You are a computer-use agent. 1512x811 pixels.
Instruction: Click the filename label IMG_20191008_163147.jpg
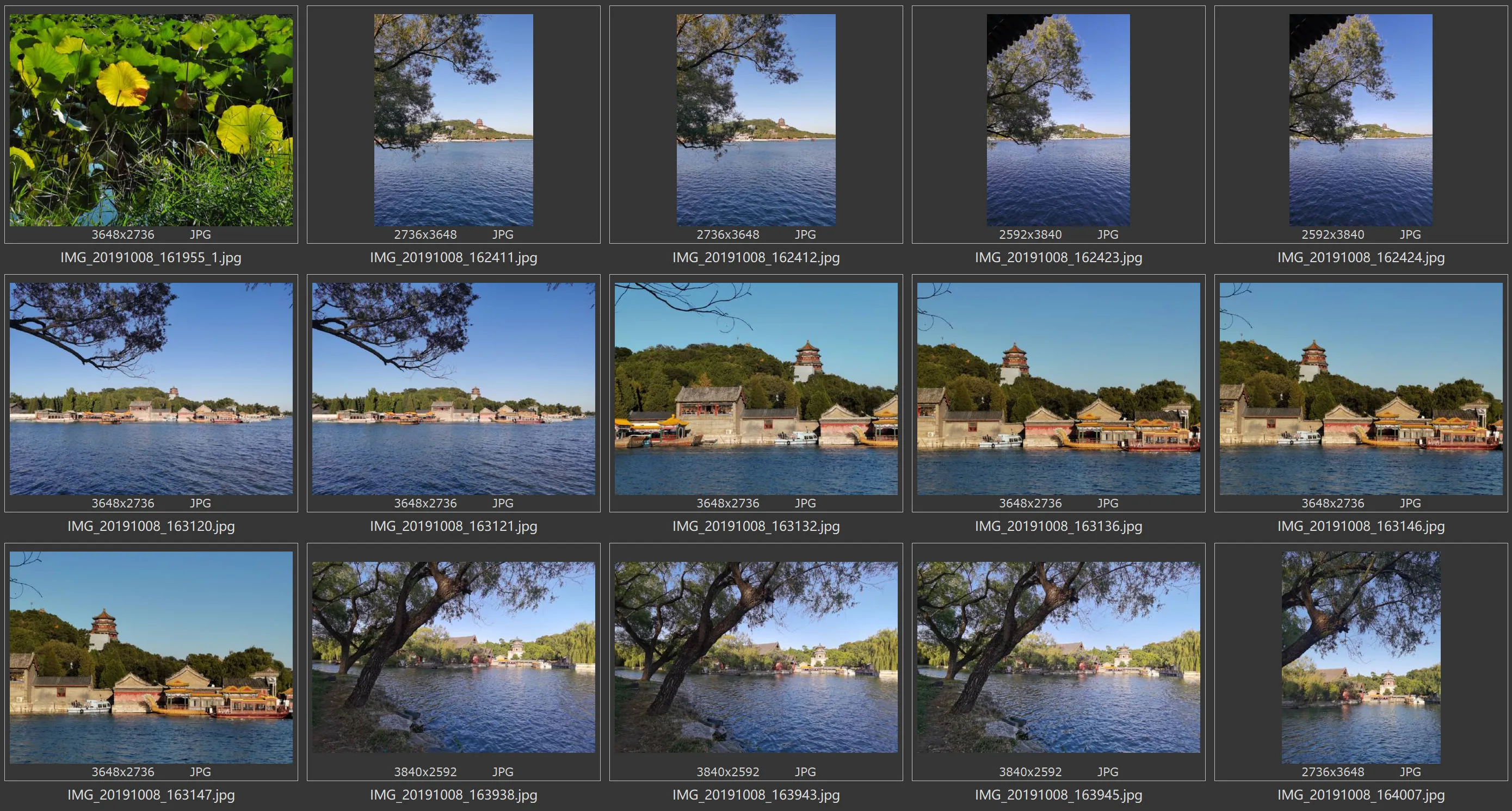coord(151,795)
